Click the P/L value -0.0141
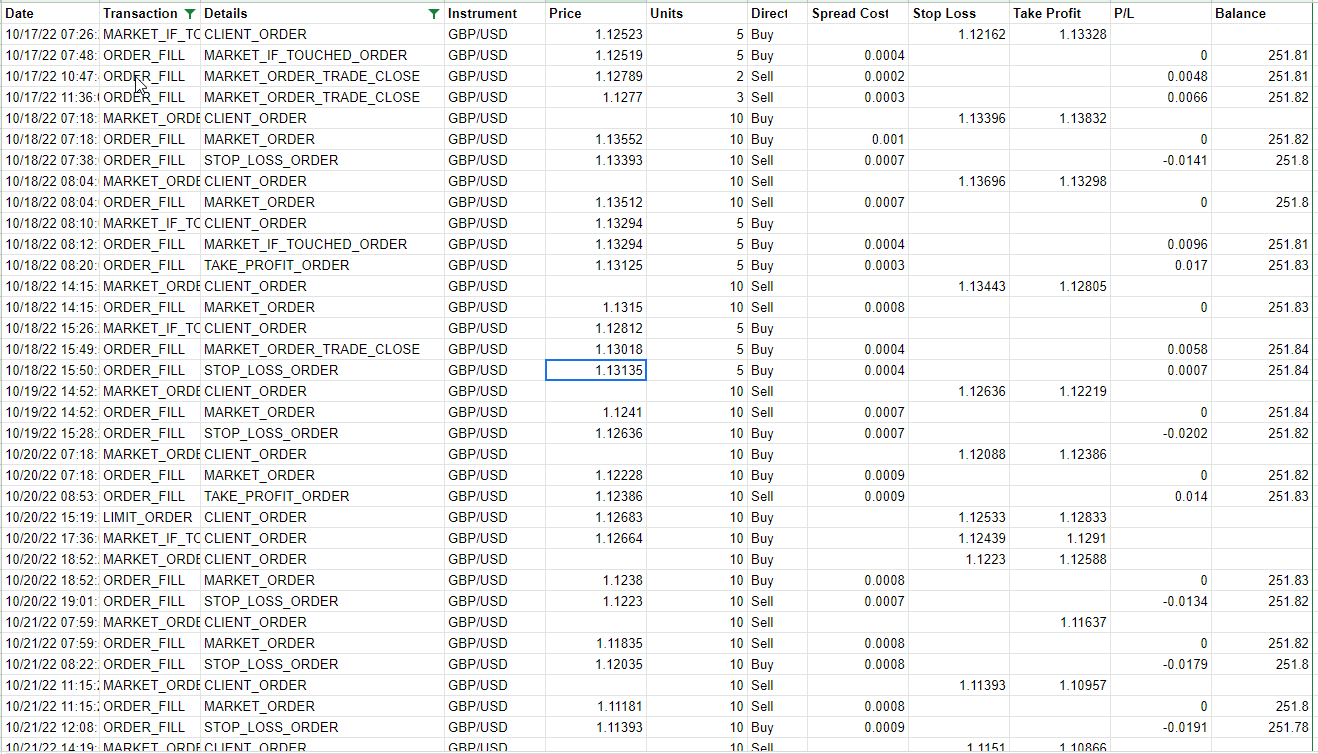This screenshot has height=754, width=1318. 1161,160
